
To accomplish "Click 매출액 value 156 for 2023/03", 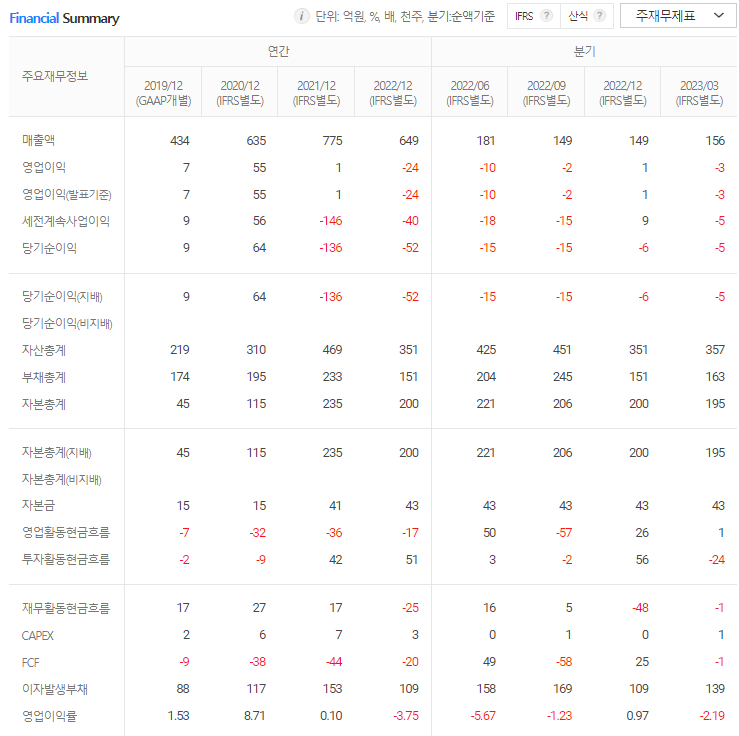I will tap(715, 140).
